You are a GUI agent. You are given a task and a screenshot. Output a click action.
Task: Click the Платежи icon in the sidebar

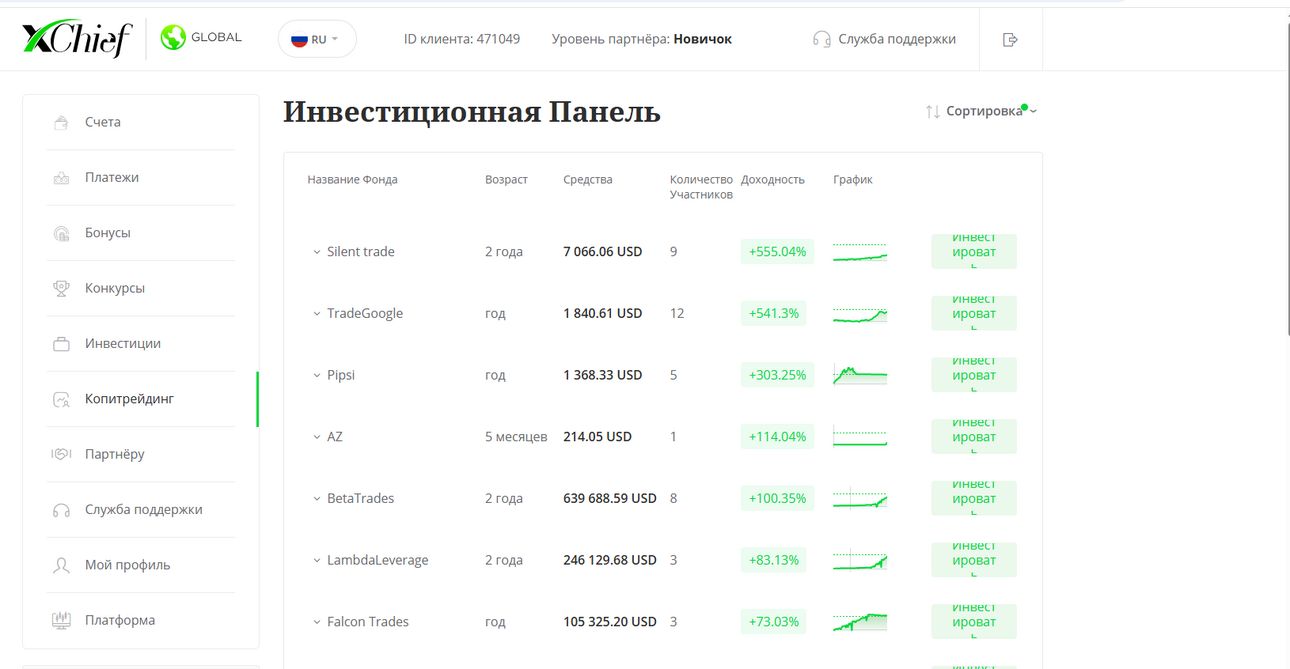pos(61,178)
